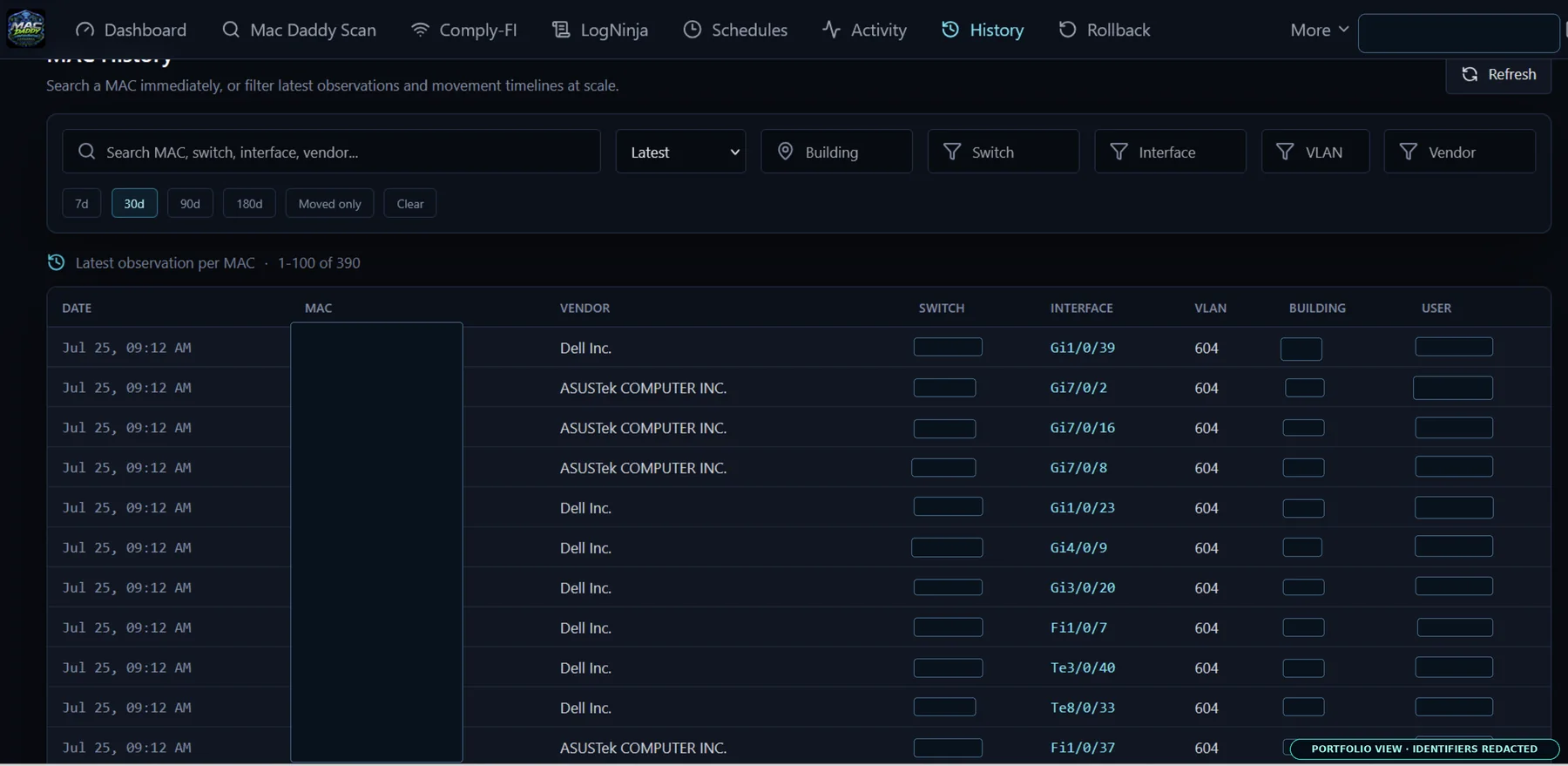Viewport: 1568px width, 766px height.
Task: Click the DATE column header
Action: coord(77,308)
